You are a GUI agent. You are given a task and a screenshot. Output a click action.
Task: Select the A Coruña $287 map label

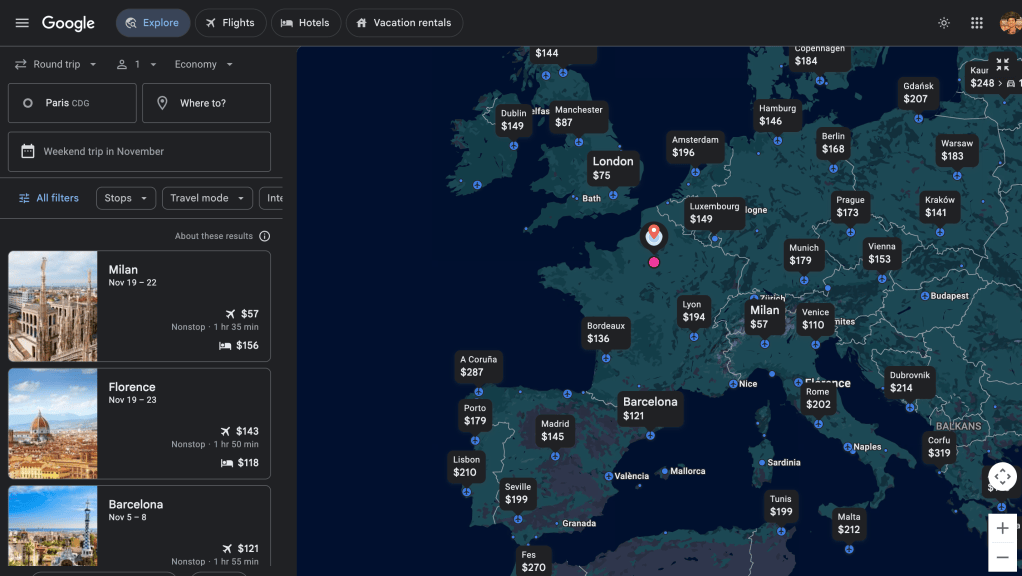(x=478, y=366)
